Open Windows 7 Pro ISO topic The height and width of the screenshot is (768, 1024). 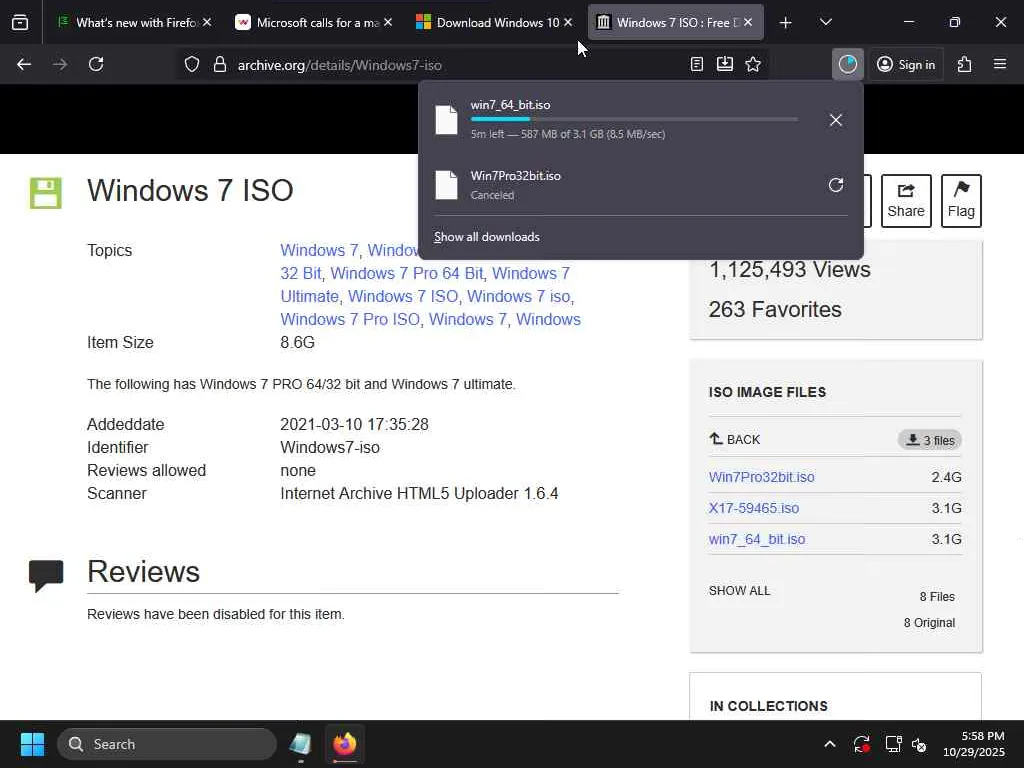click(x=350, y=319)
